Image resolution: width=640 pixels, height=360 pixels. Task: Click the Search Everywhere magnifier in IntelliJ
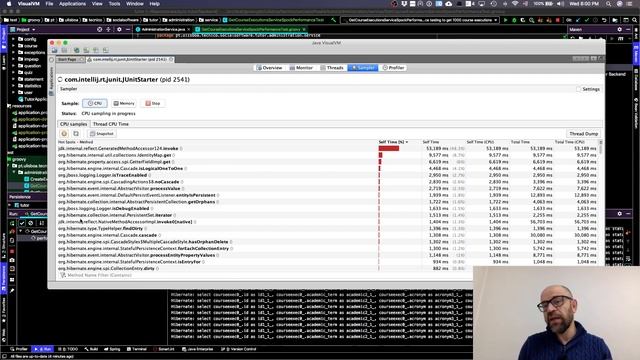point(635,20)
